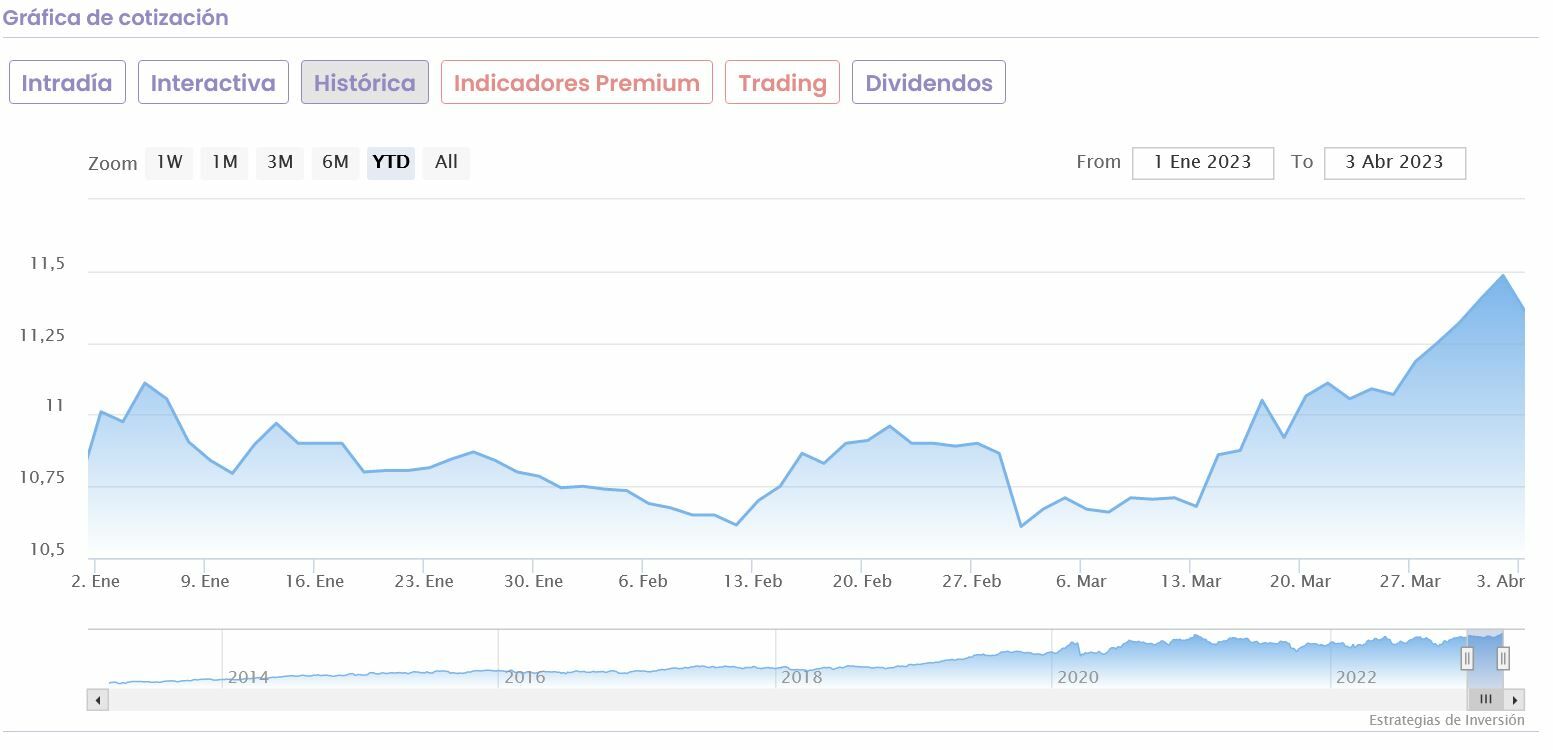
Task: Select the 1M zoom range
Action: pos(224,162)
